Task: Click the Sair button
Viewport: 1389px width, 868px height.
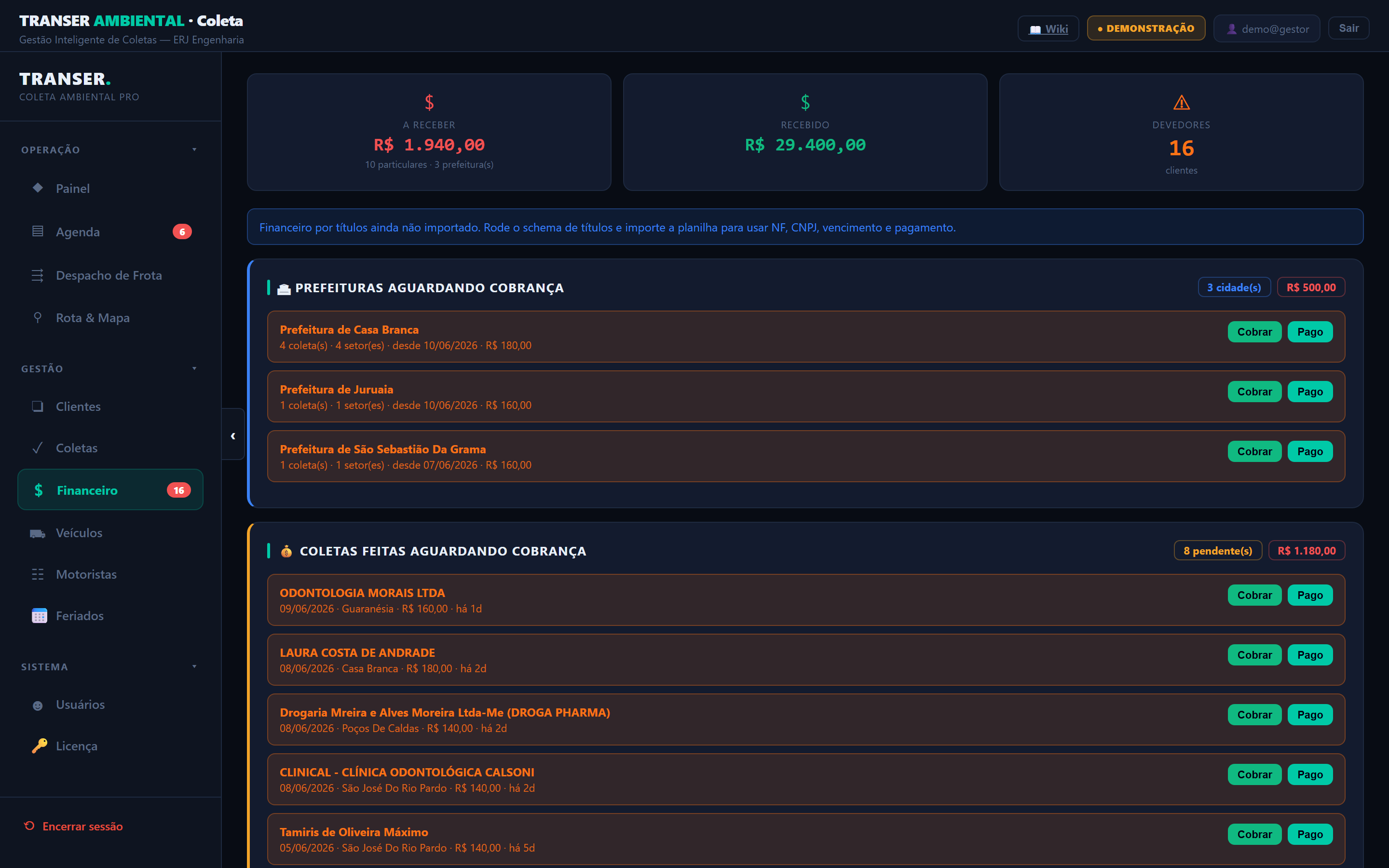Action: click(1348, 28)
